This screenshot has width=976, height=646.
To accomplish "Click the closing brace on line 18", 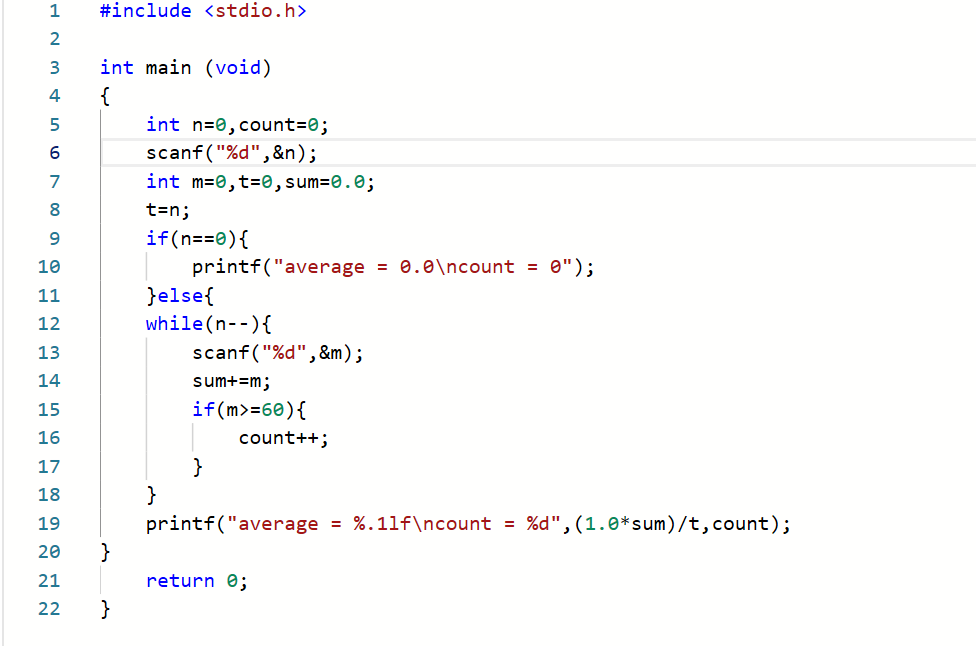I will (x=151, y=495).
